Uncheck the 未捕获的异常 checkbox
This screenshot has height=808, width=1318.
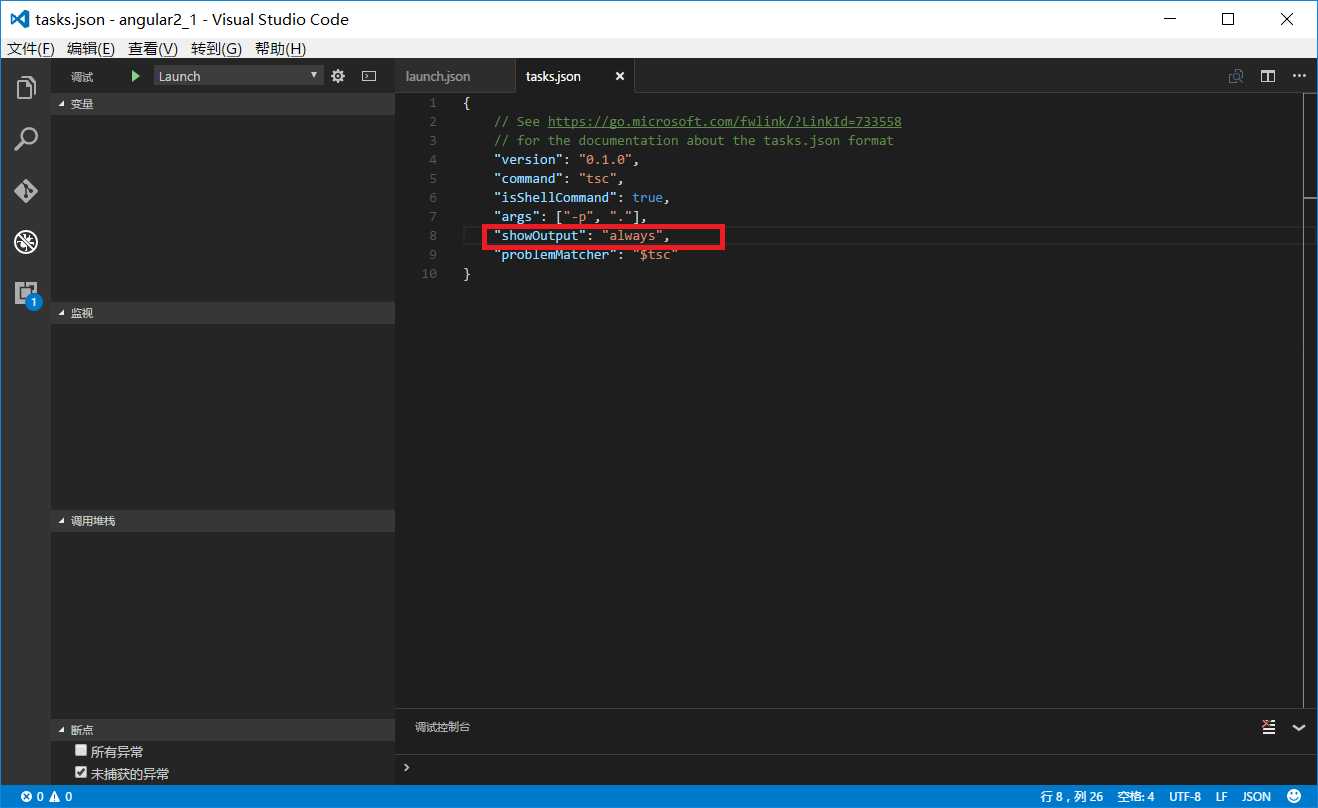click(81, 772)
